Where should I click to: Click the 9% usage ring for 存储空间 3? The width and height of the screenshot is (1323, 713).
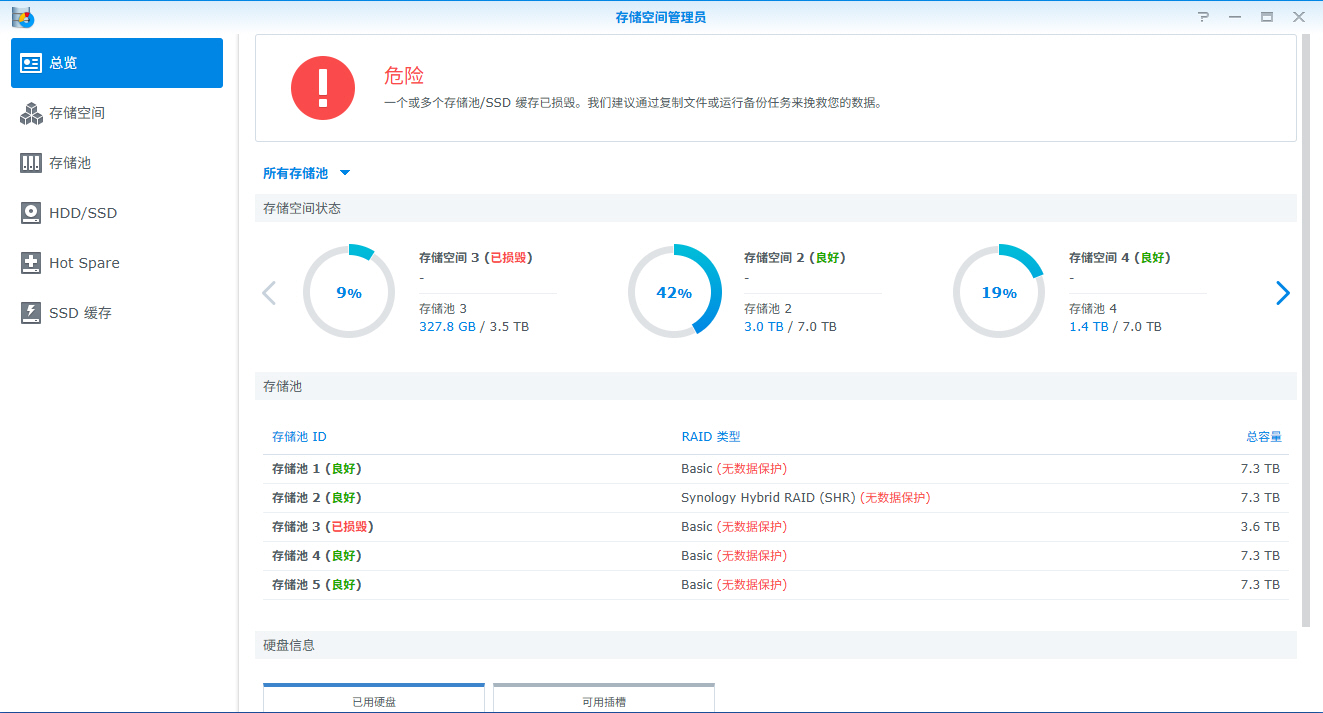(348, 293)
